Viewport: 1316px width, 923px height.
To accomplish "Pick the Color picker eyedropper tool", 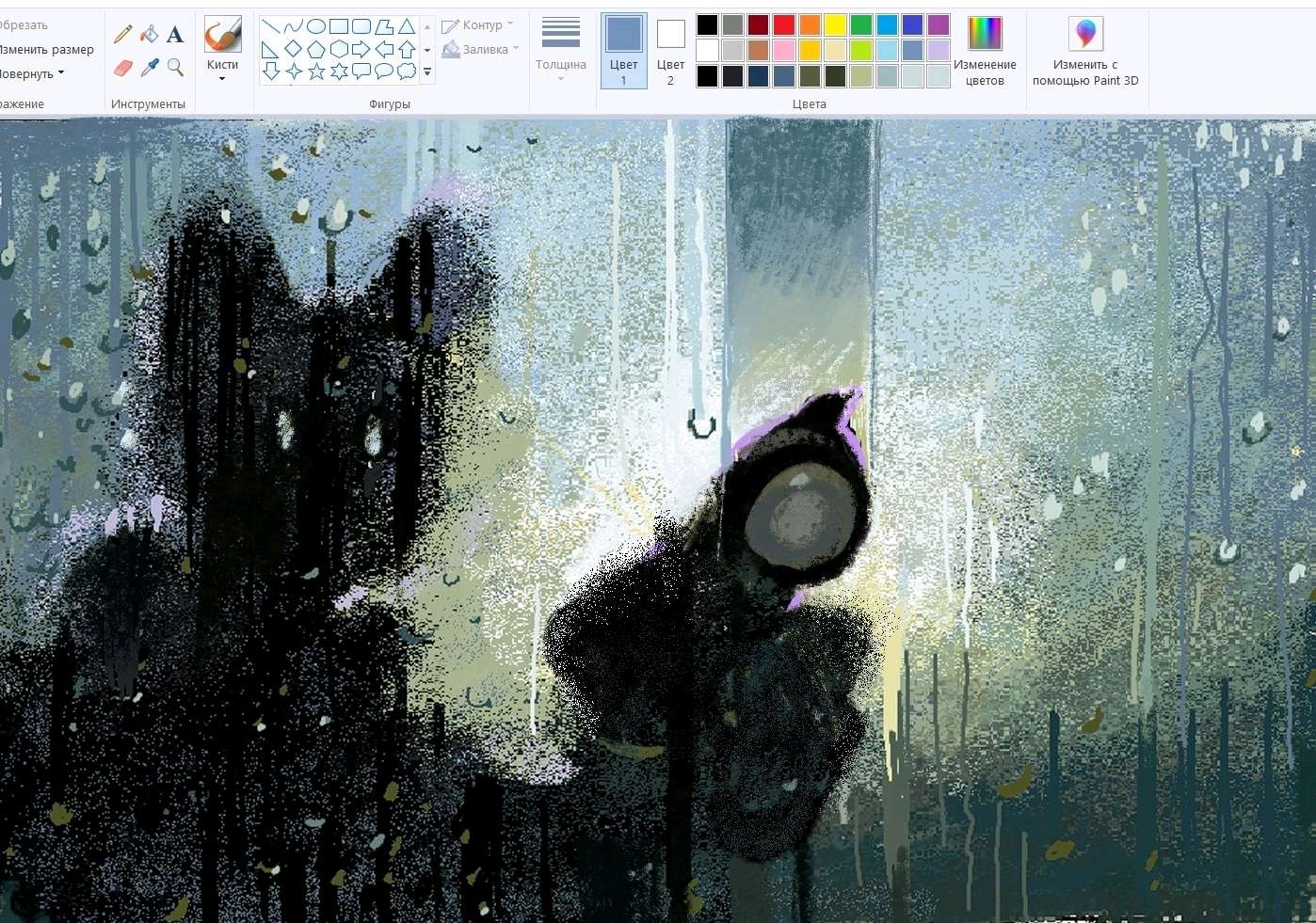I will (x=149, y=68).
